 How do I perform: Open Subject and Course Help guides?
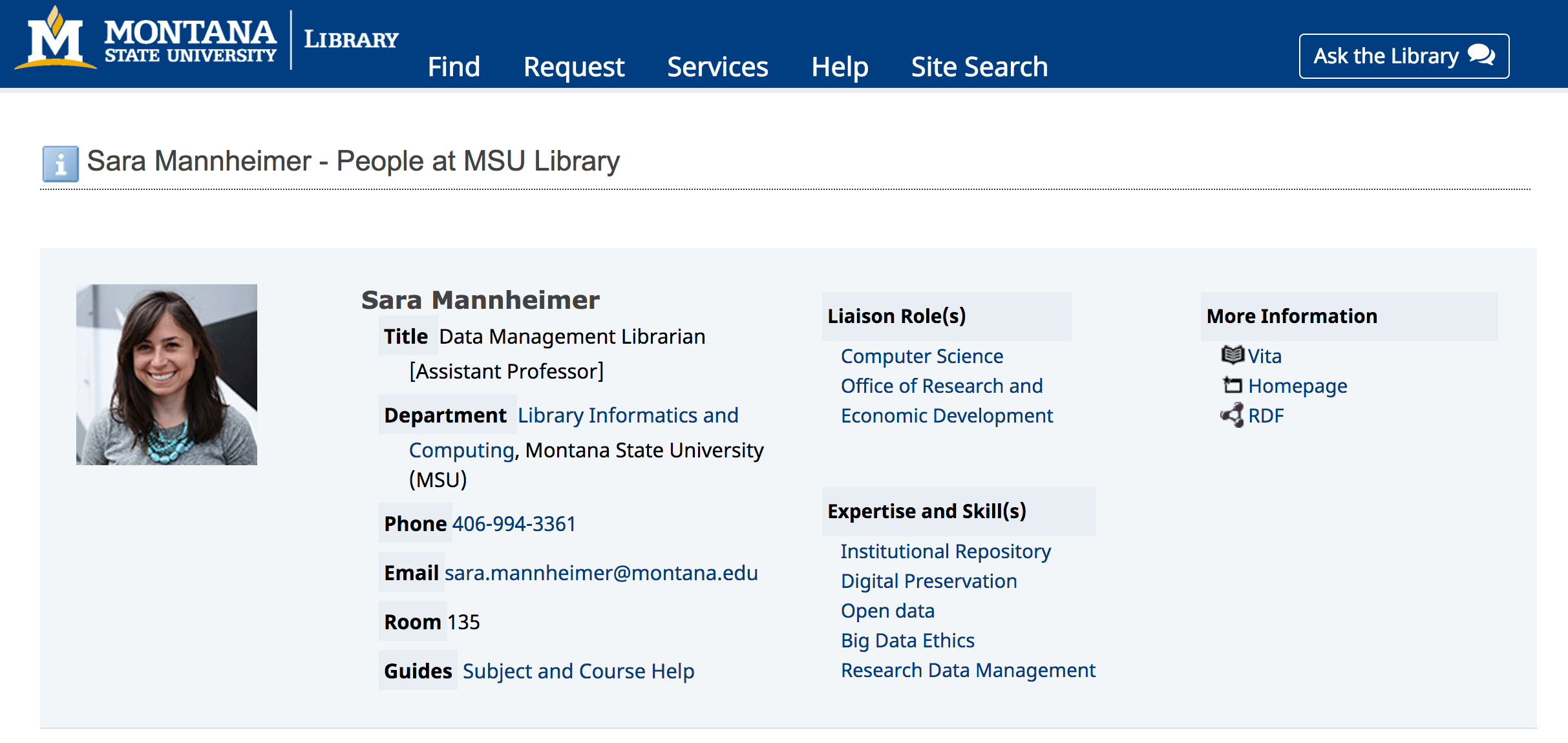(578, 671)
